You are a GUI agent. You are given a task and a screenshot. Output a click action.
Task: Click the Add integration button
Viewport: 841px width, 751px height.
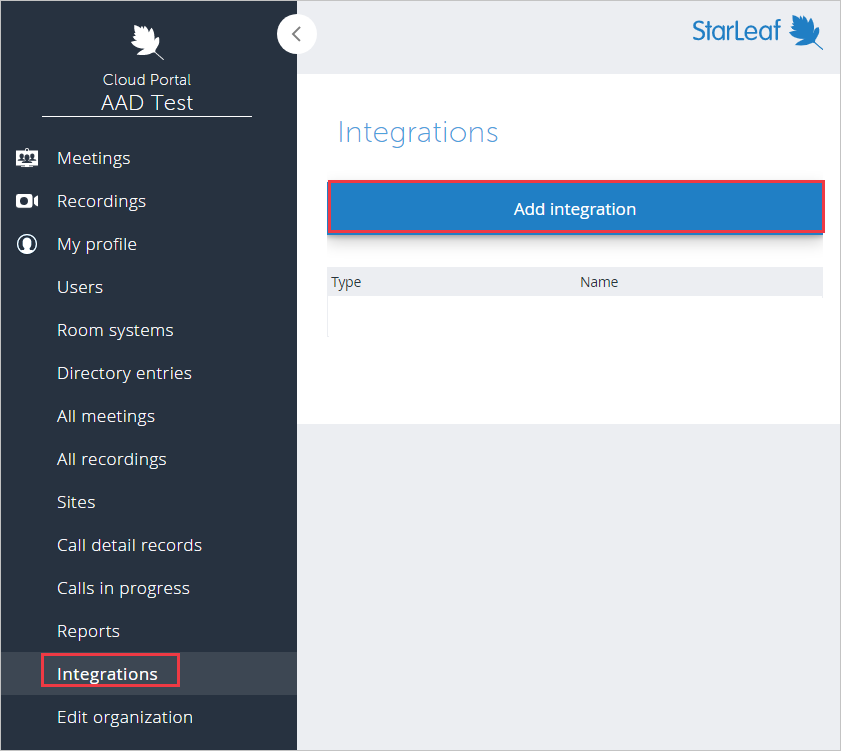click(575, 208)
